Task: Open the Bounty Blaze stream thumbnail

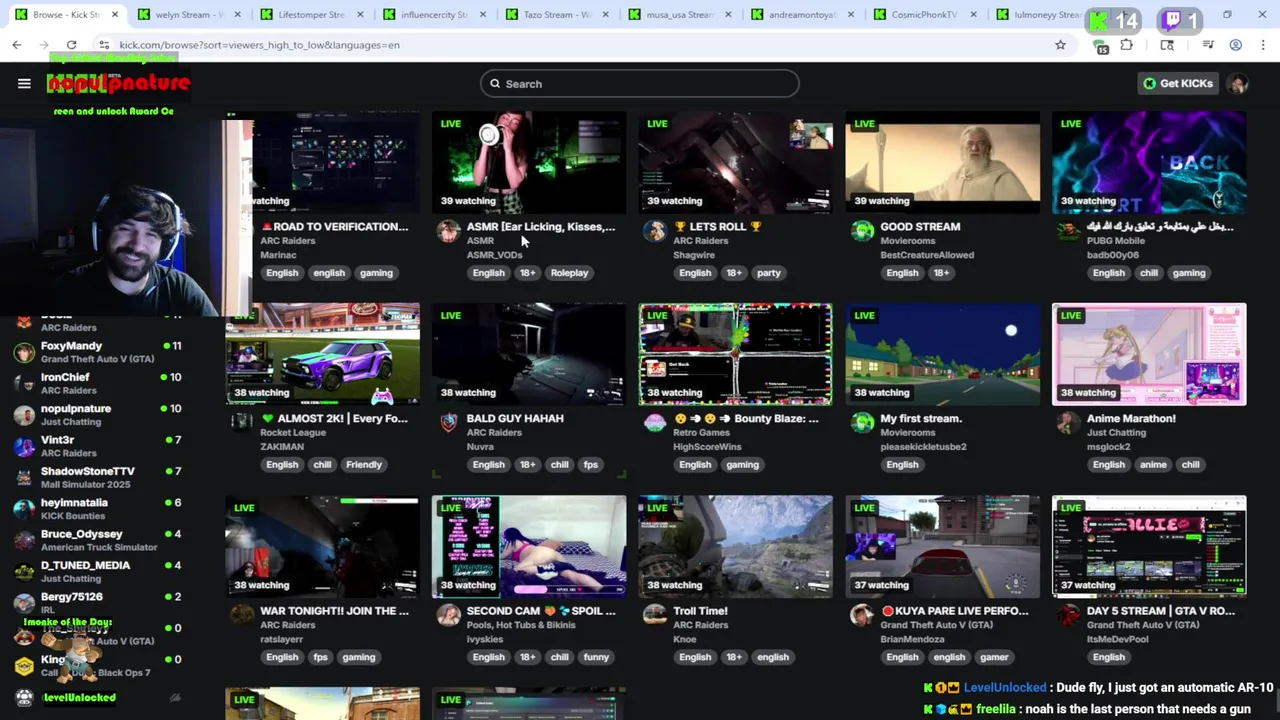Action: click(x=735, y=354)
